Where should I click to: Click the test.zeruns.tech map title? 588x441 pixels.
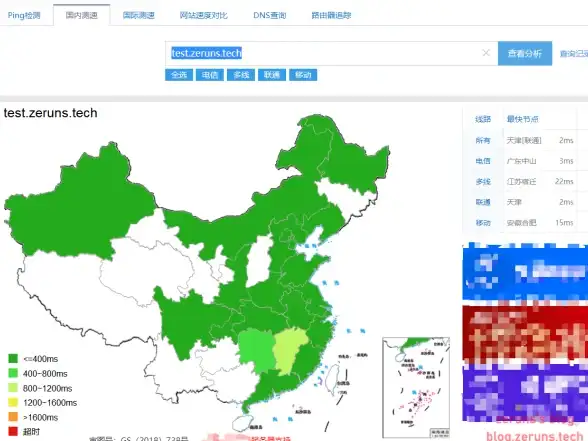(x=51, y=113)
